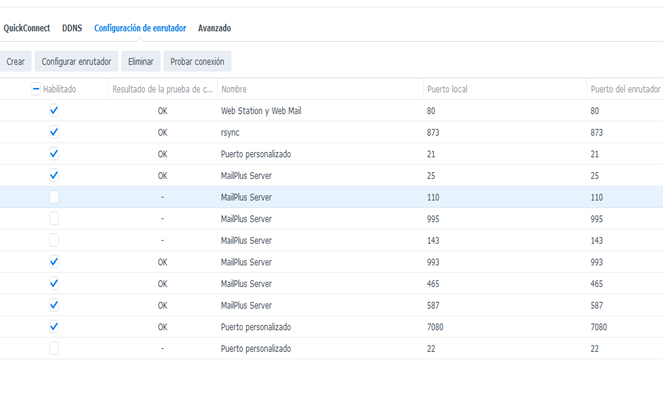Click the Crear button
The width and height of the screenshot is (663, 410).
(15, 61)
